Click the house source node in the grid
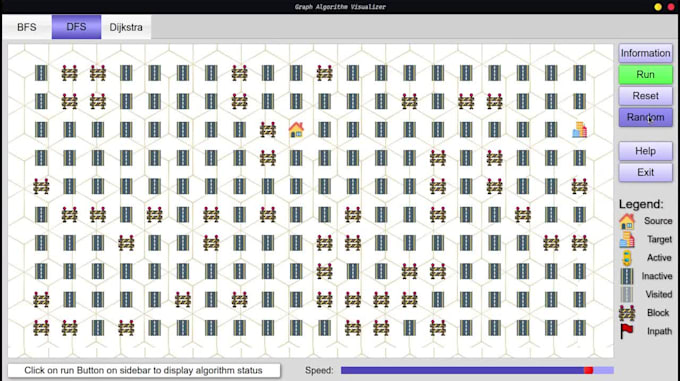Viewport: 680px width, 381px height. pyautogui.click(x=296, y=130)
